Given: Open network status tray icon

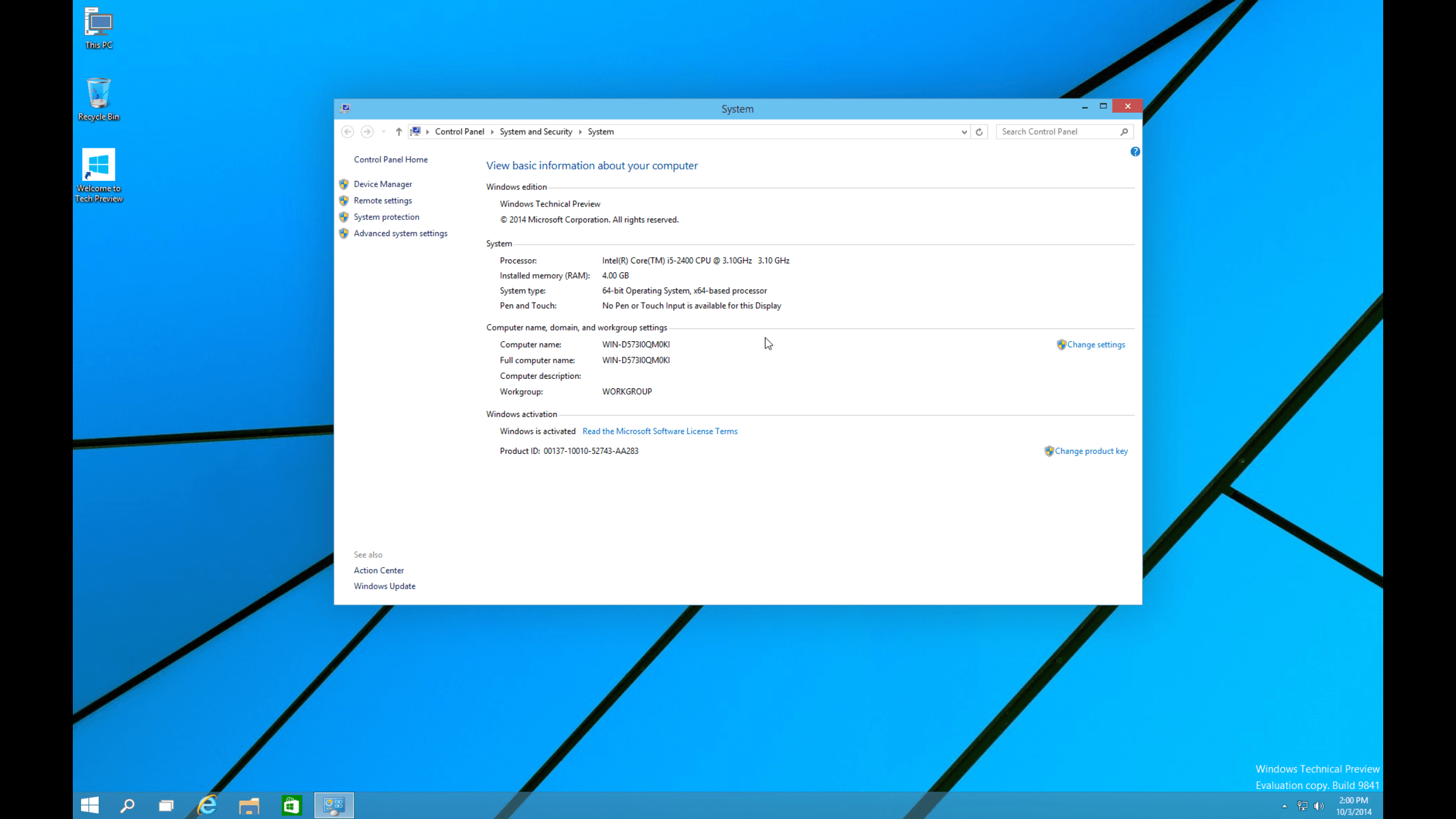Looking at the screenshot, I should point(1302,806).
